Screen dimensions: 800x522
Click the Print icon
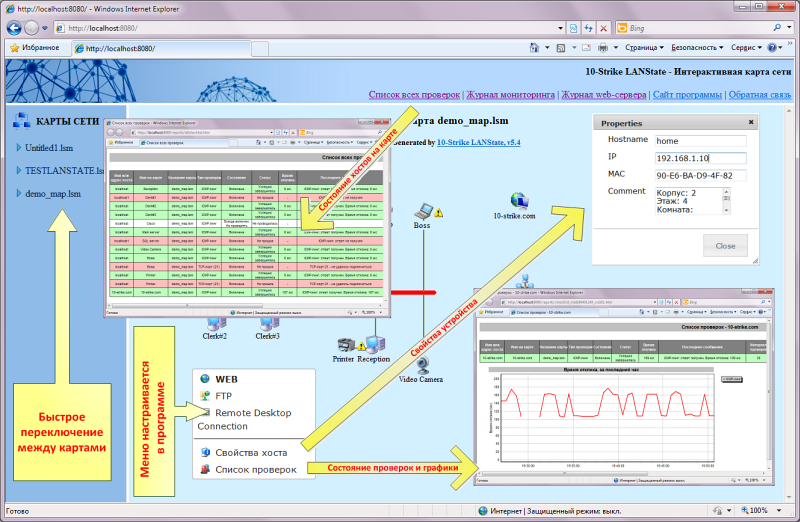(x=603, y=47)
